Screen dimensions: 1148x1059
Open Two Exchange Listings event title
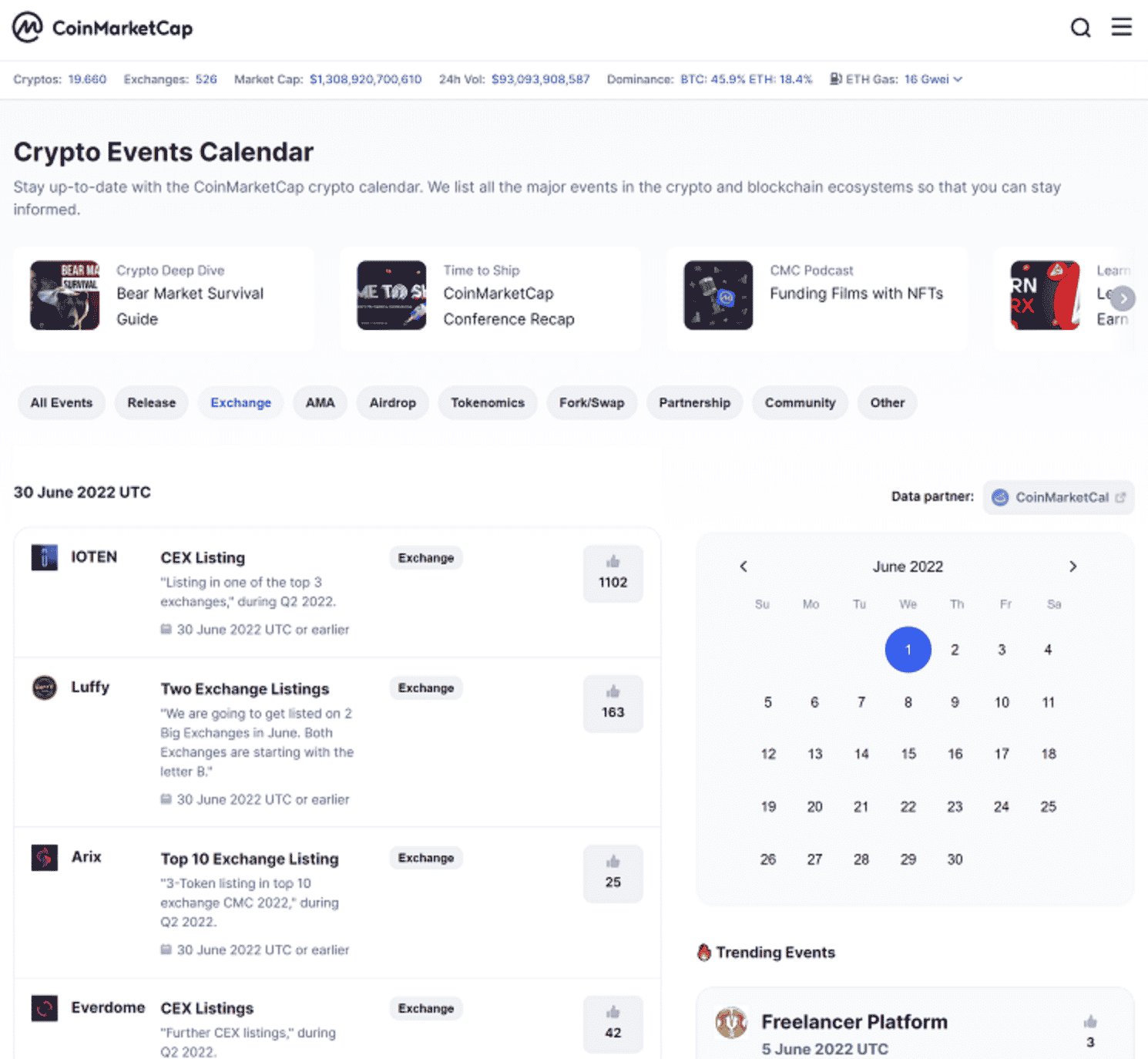[245, 689]
